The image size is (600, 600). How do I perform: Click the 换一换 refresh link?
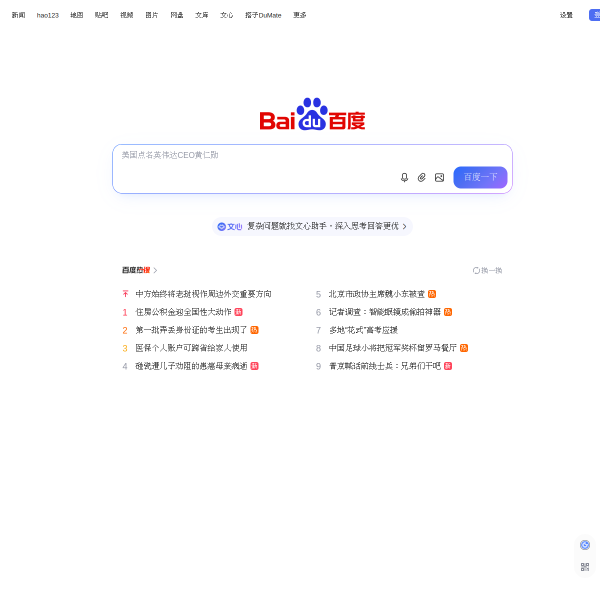tap(488, 271)
